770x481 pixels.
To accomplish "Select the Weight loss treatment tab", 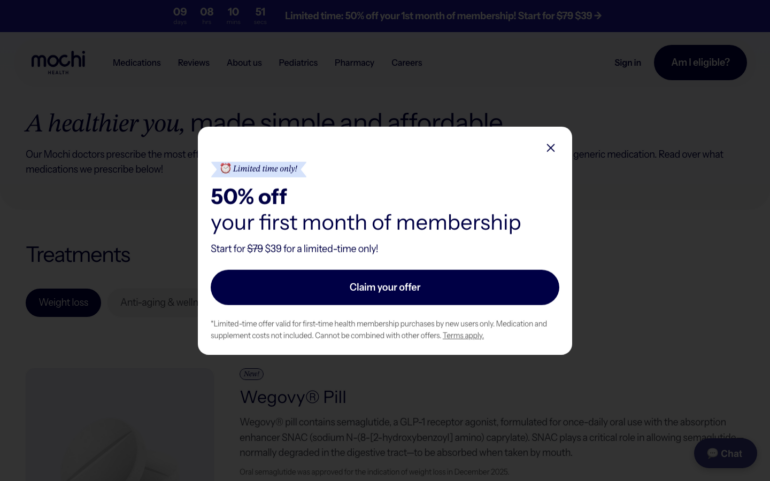I will (63, 302).
